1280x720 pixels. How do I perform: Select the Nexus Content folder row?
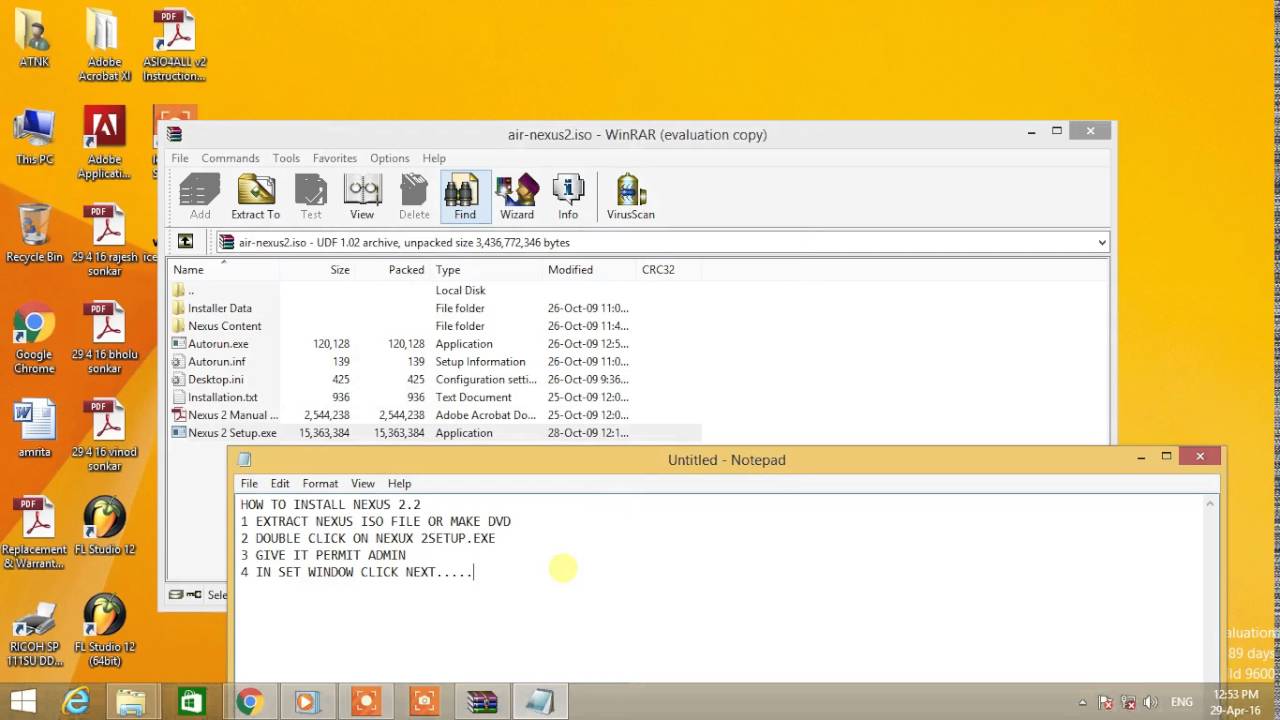click(x=434, y=326)
